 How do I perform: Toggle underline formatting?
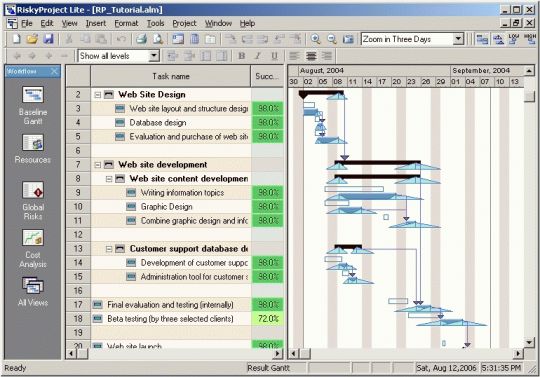[274, 56]
